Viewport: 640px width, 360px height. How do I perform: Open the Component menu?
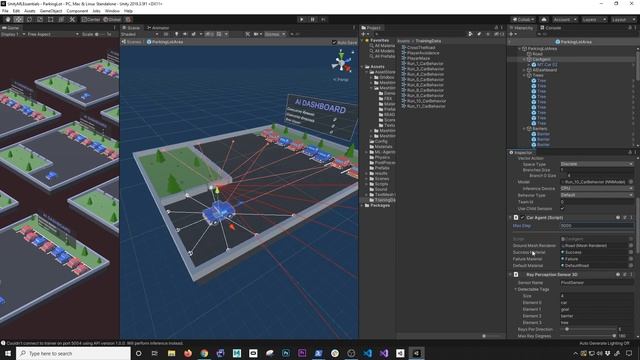click(x=77, y=11)
